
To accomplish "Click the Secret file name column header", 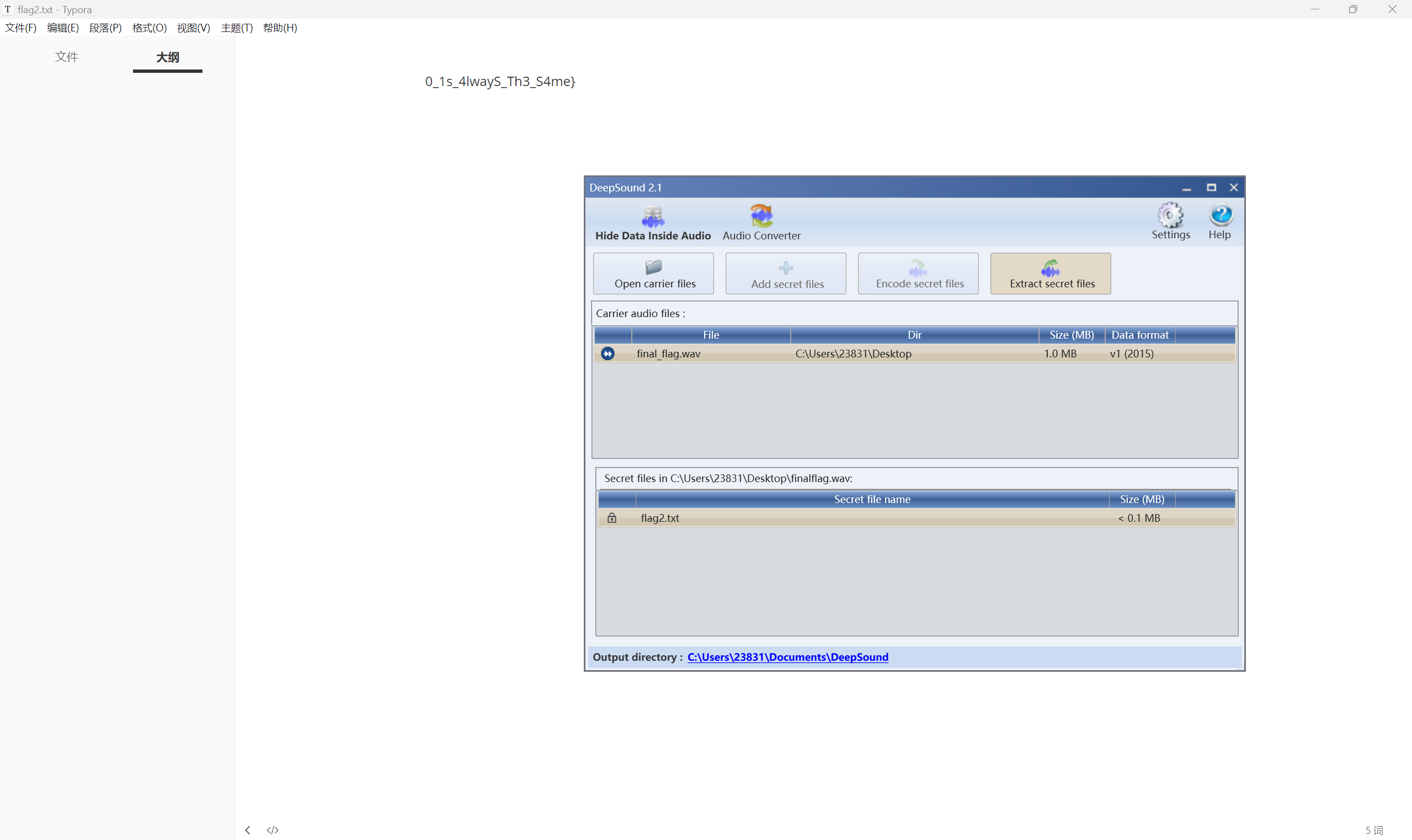I will [872, 499].
